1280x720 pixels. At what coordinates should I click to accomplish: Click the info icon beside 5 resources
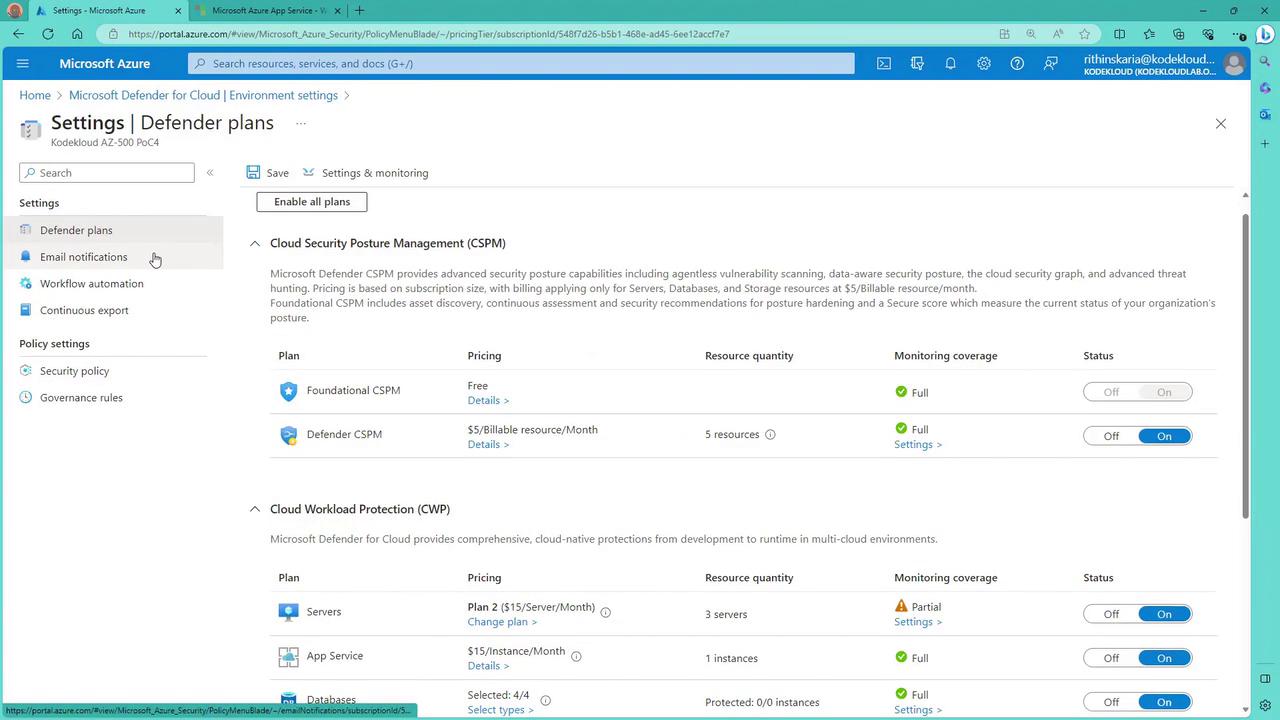[x=770, y=435]
